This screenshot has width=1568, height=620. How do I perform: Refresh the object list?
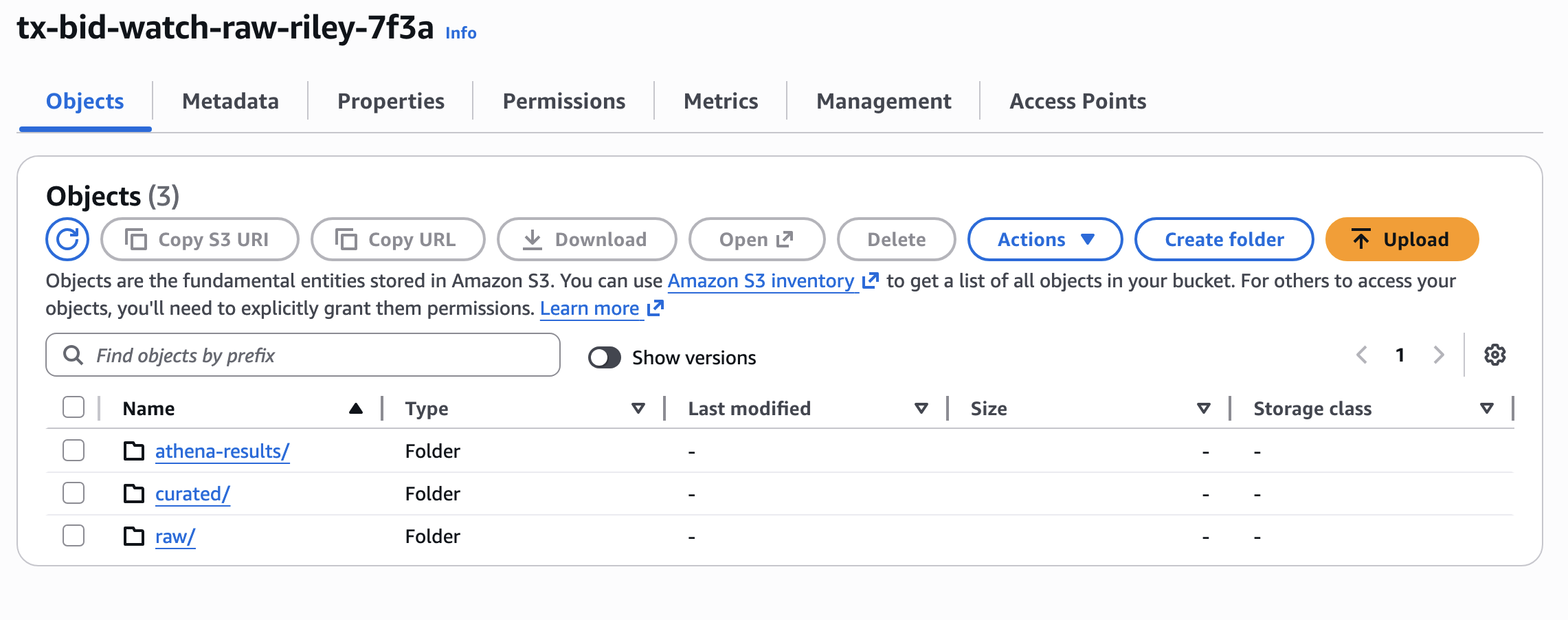coord(67,239)
